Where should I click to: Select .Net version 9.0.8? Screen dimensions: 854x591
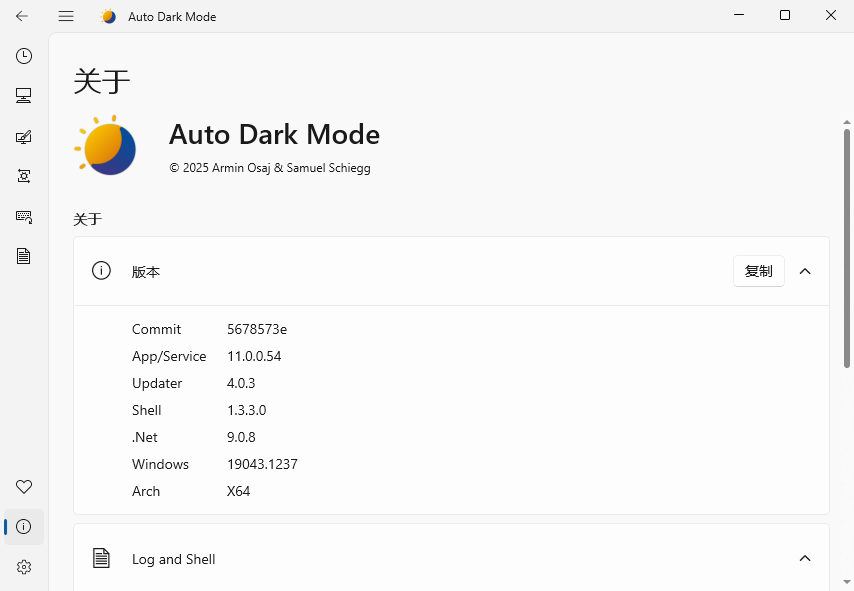[241, 437]
